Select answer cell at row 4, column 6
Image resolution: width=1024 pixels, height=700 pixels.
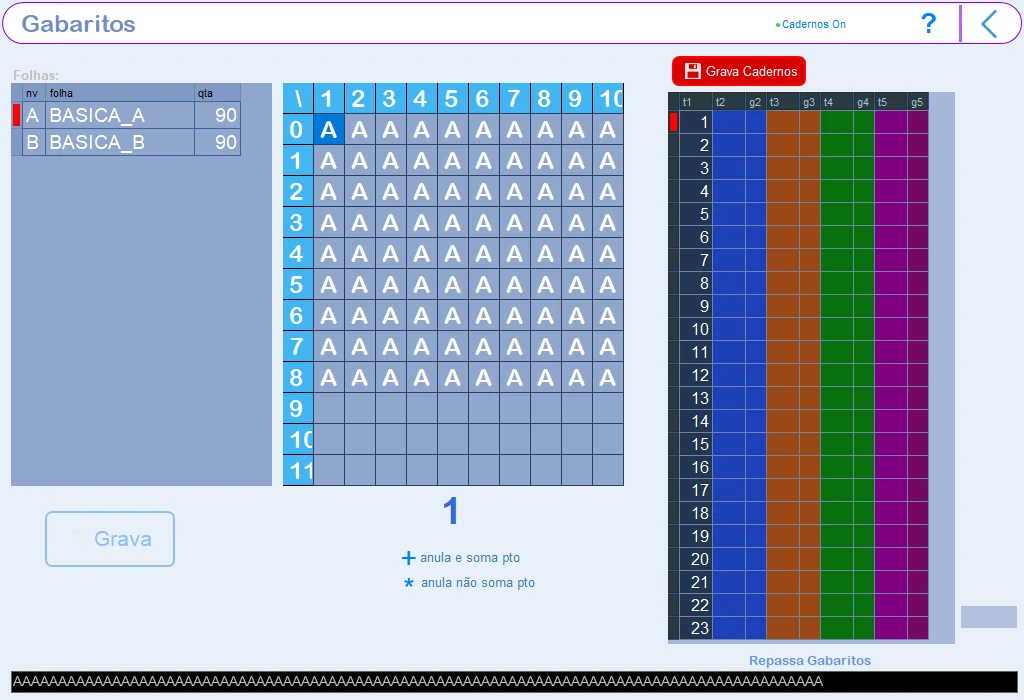click(483, 253)
